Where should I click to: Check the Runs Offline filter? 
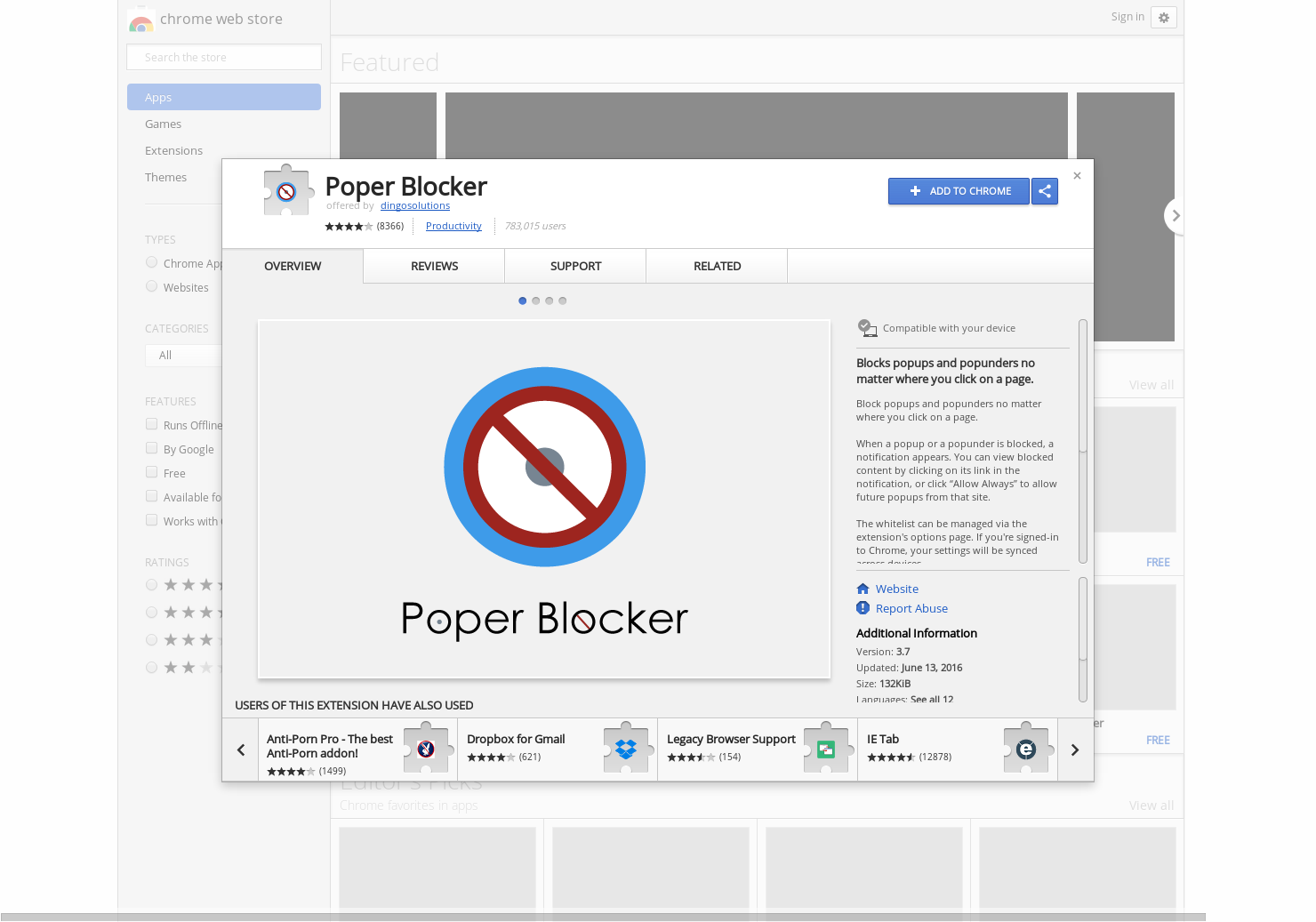coord(151,423)
